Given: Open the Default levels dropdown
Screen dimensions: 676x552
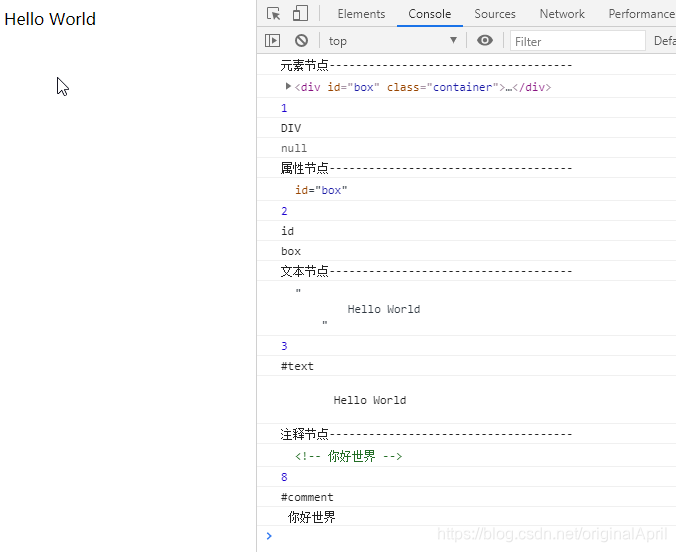Looking at the screenshot, I should coord(664,41).
